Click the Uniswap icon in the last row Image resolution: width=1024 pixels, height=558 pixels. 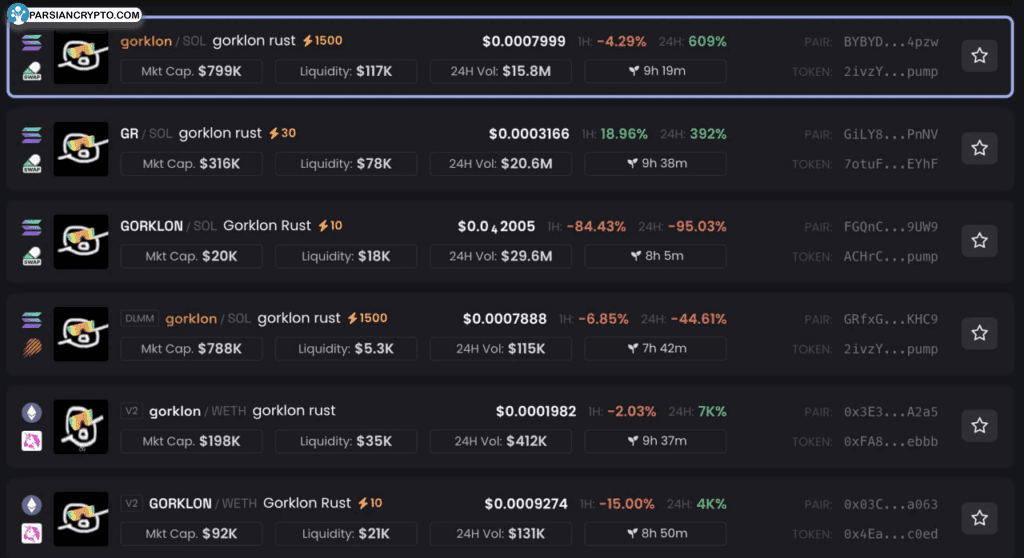tap(31, 533)
